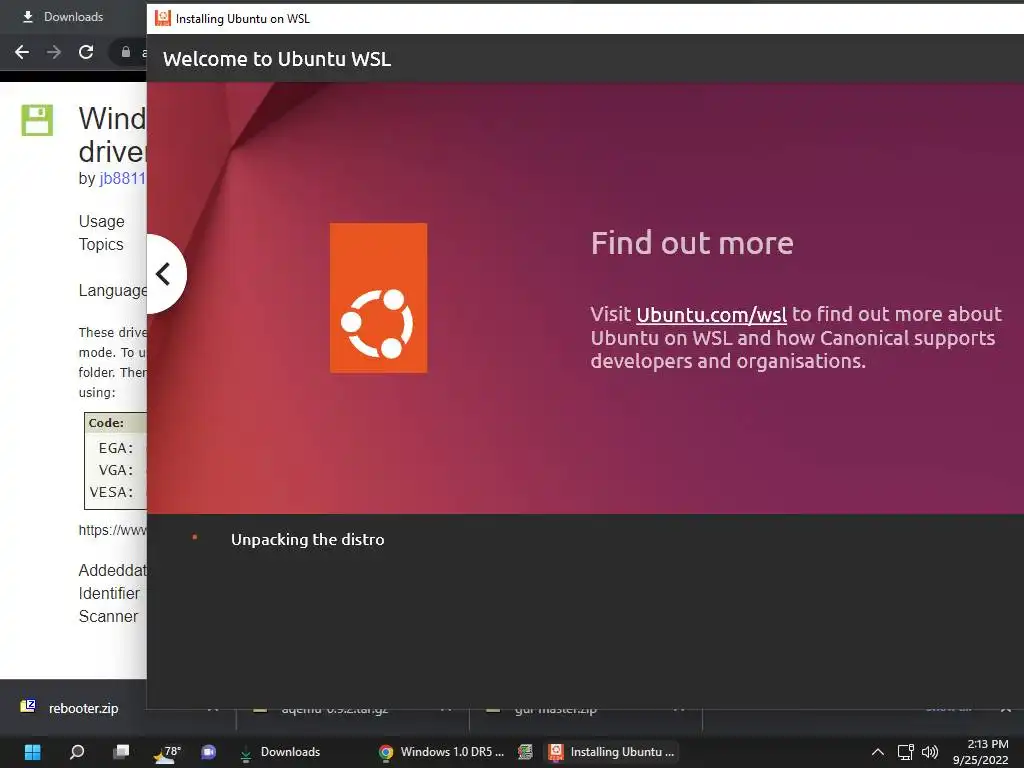Click the 'Usage' label on the web page
The image size is (1024, 768).
pos(101,221)
